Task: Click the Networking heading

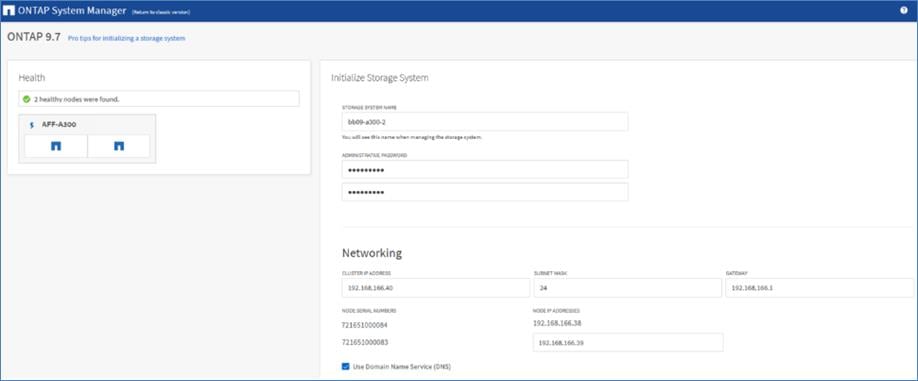Action: pos(372,253)
